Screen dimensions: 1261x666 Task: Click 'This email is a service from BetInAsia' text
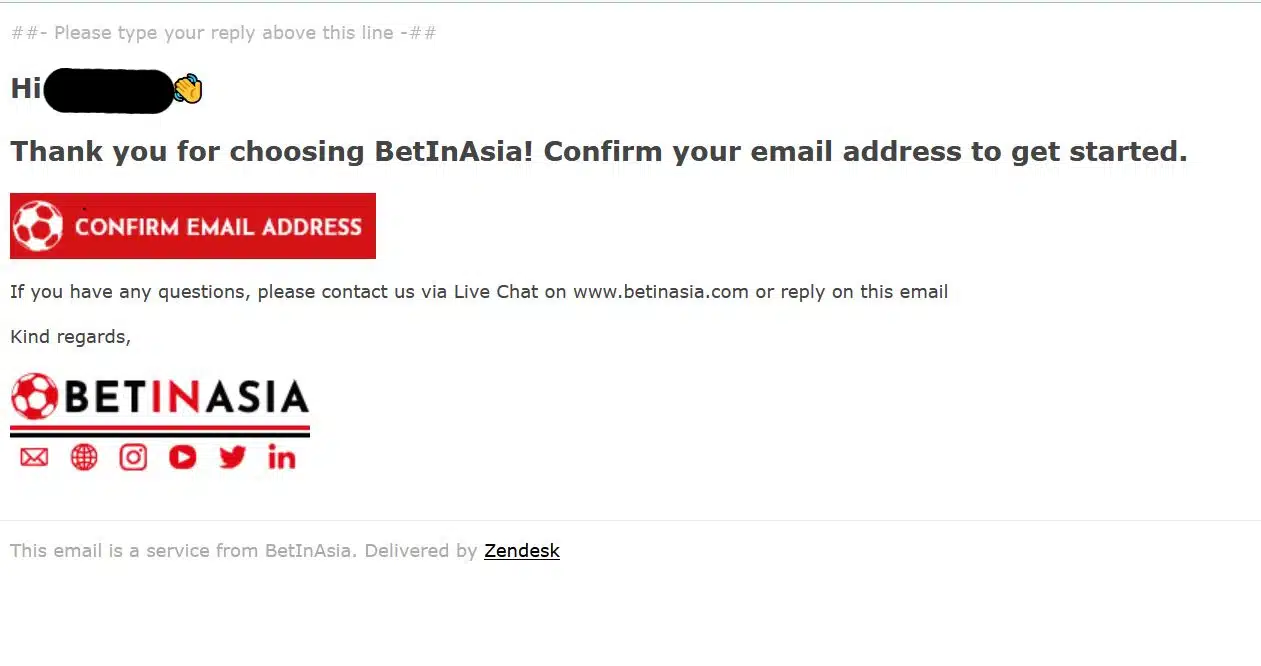tap(183, 551)
